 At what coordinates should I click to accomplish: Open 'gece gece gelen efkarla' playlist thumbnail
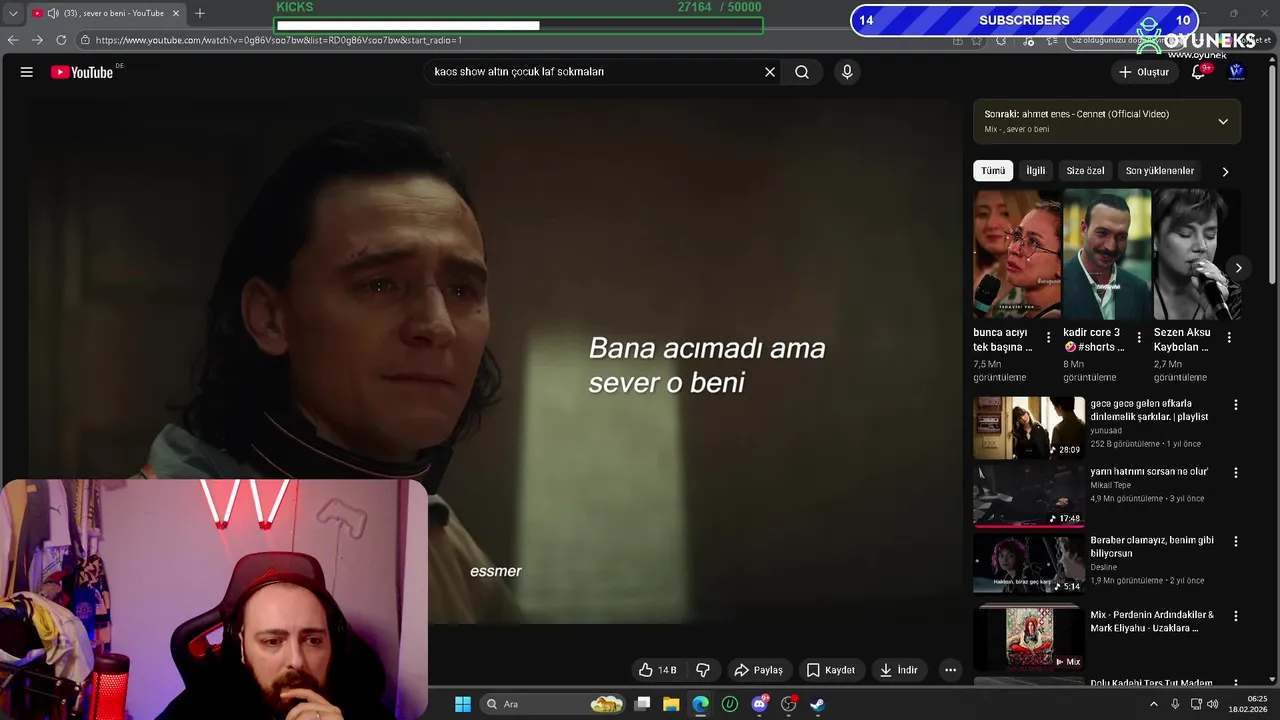(1029, 428)
